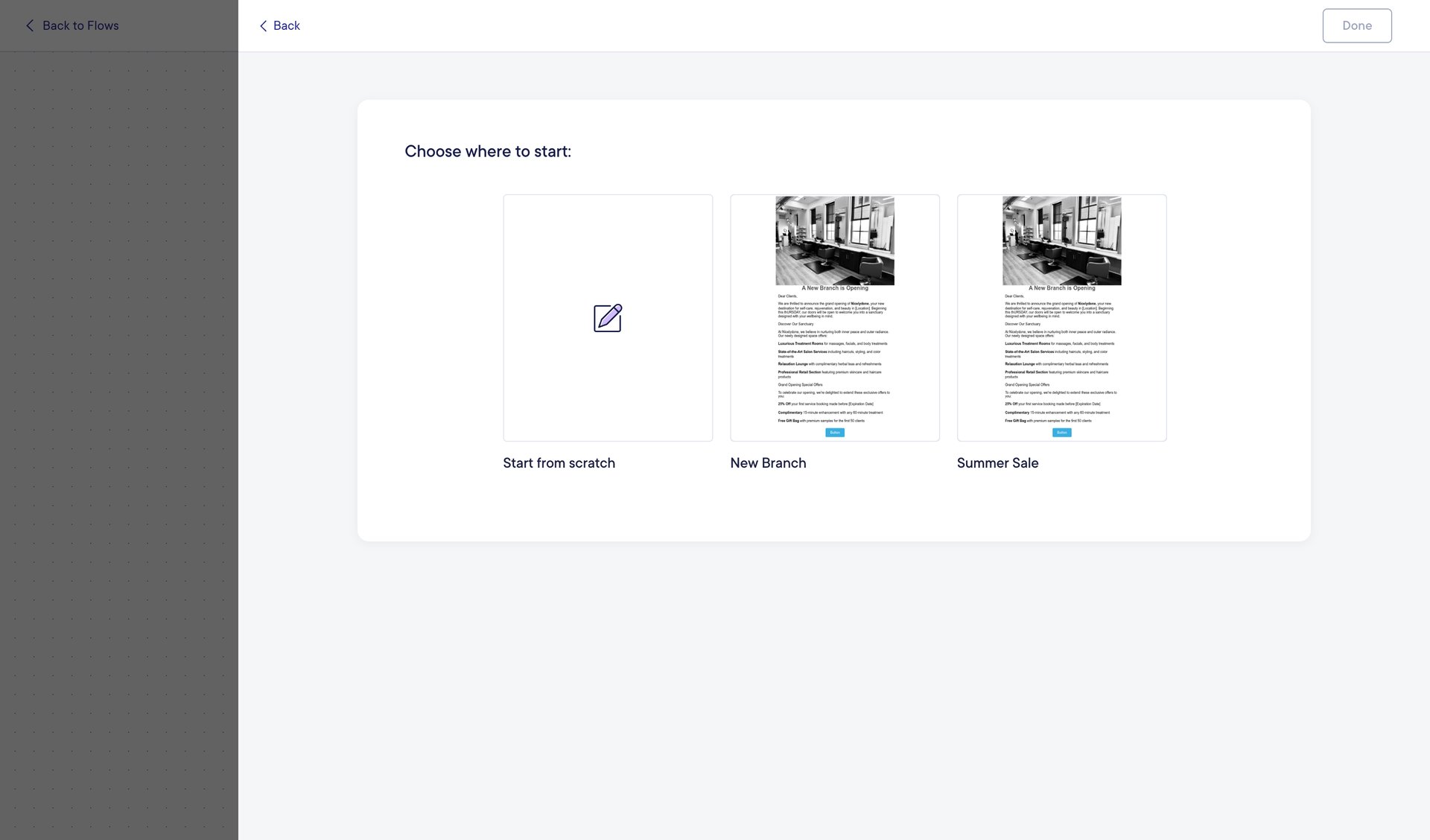Image resolution: width=1430 pixels, height=840 pixels.
Task: Click the Back navigation item
Action: [x=285, y=25]
